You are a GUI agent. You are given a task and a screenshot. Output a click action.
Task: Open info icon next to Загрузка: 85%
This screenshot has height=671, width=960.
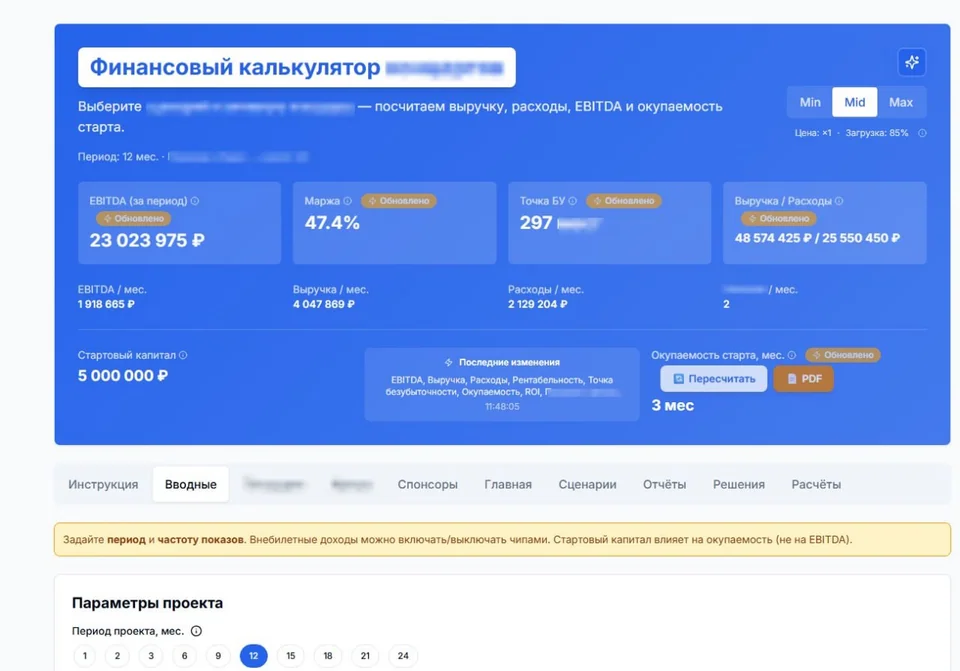click(x=922, y=133)
